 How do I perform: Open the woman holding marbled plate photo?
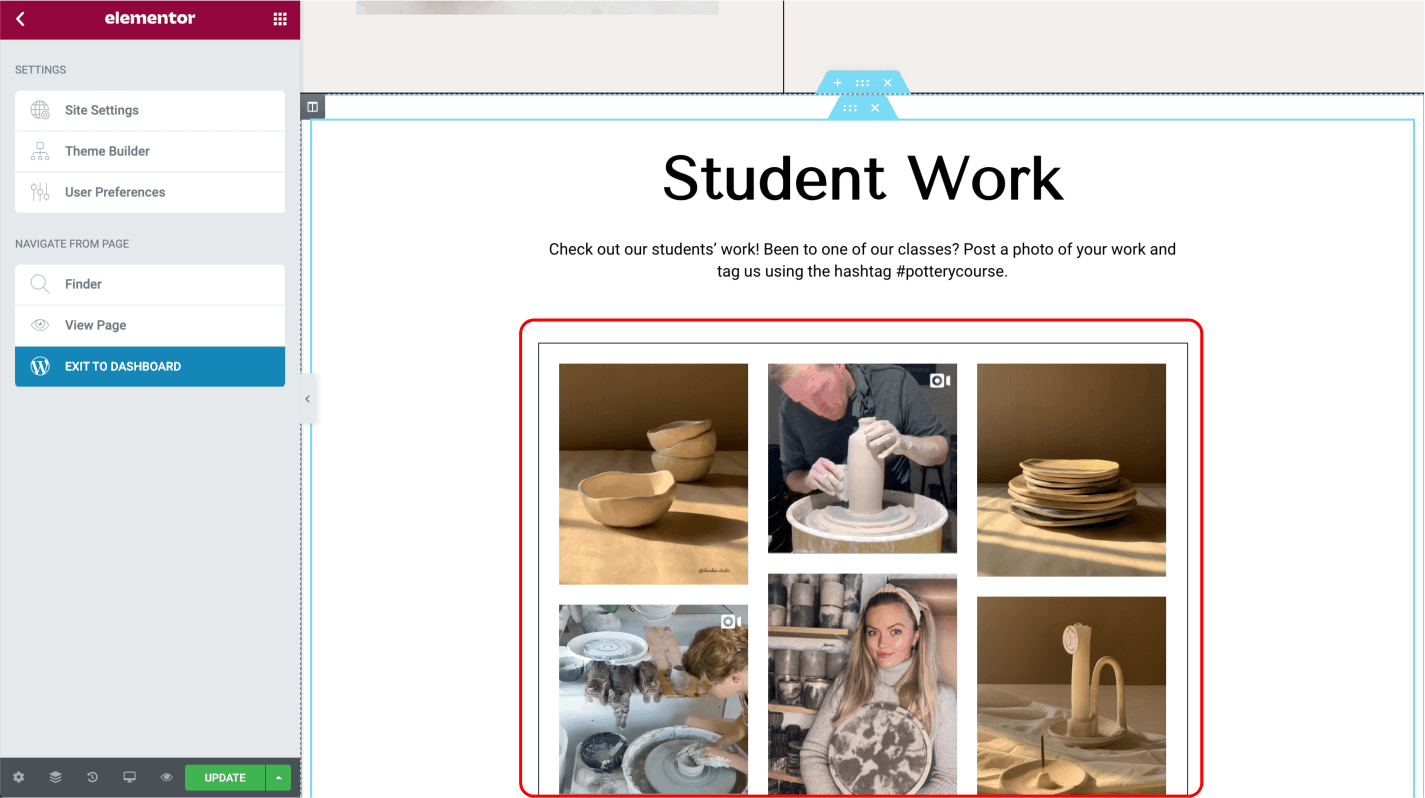coord(862,684)
